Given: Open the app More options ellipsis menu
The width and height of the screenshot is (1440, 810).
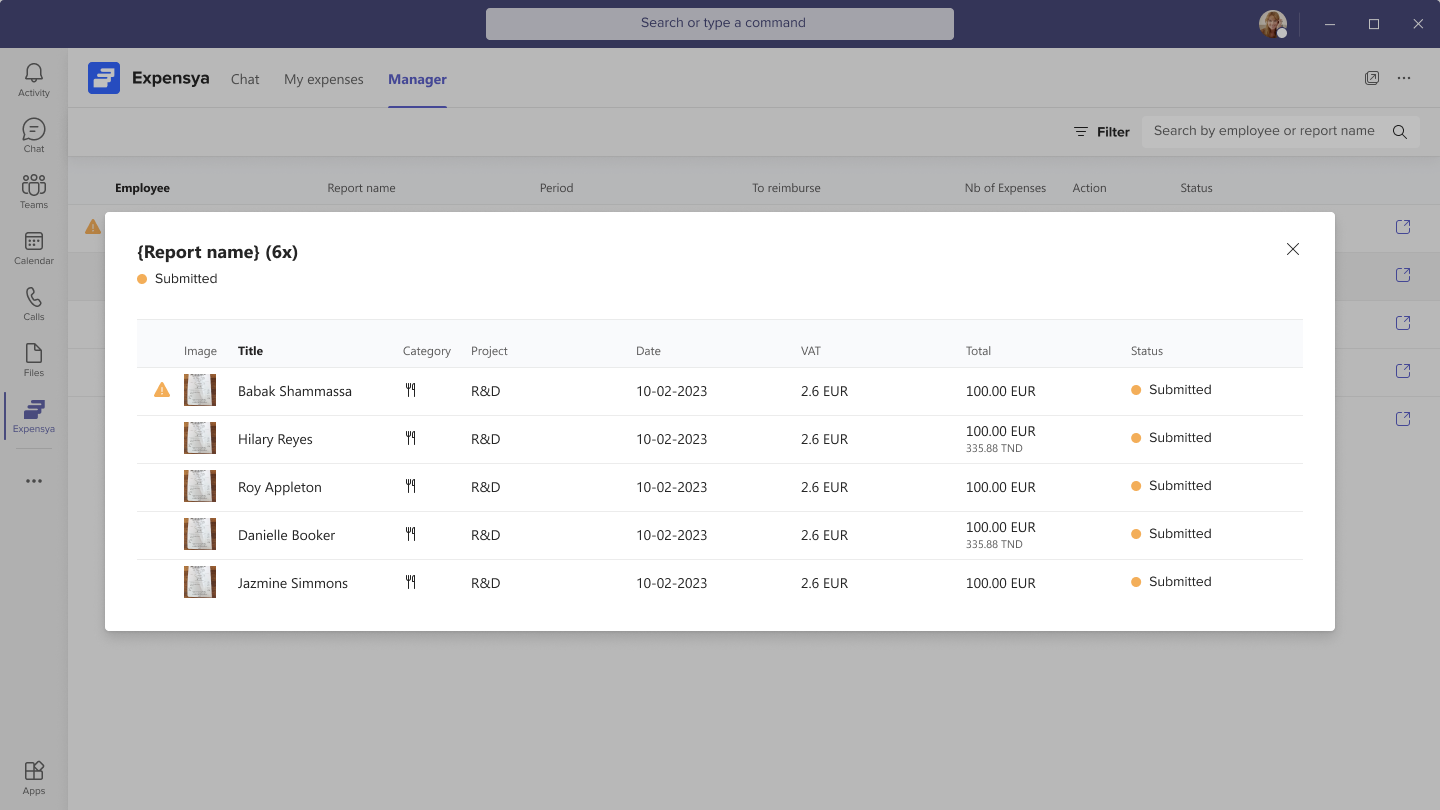Looking at the screenshot, I should coord(1404,78).
